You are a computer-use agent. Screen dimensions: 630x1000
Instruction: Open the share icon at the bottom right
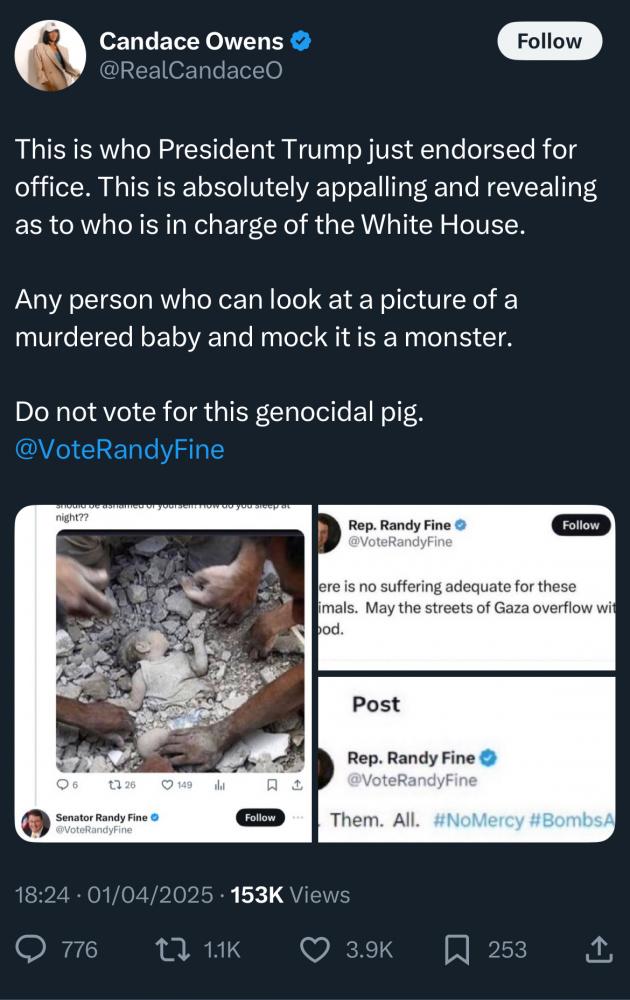pos(597,949)
